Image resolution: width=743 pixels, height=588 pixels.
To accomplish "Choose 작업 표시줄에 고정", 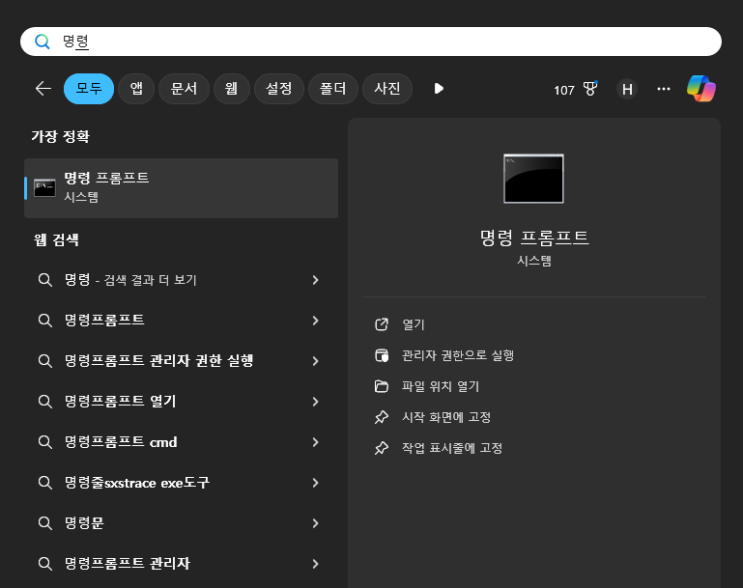I will click(452, 448).
